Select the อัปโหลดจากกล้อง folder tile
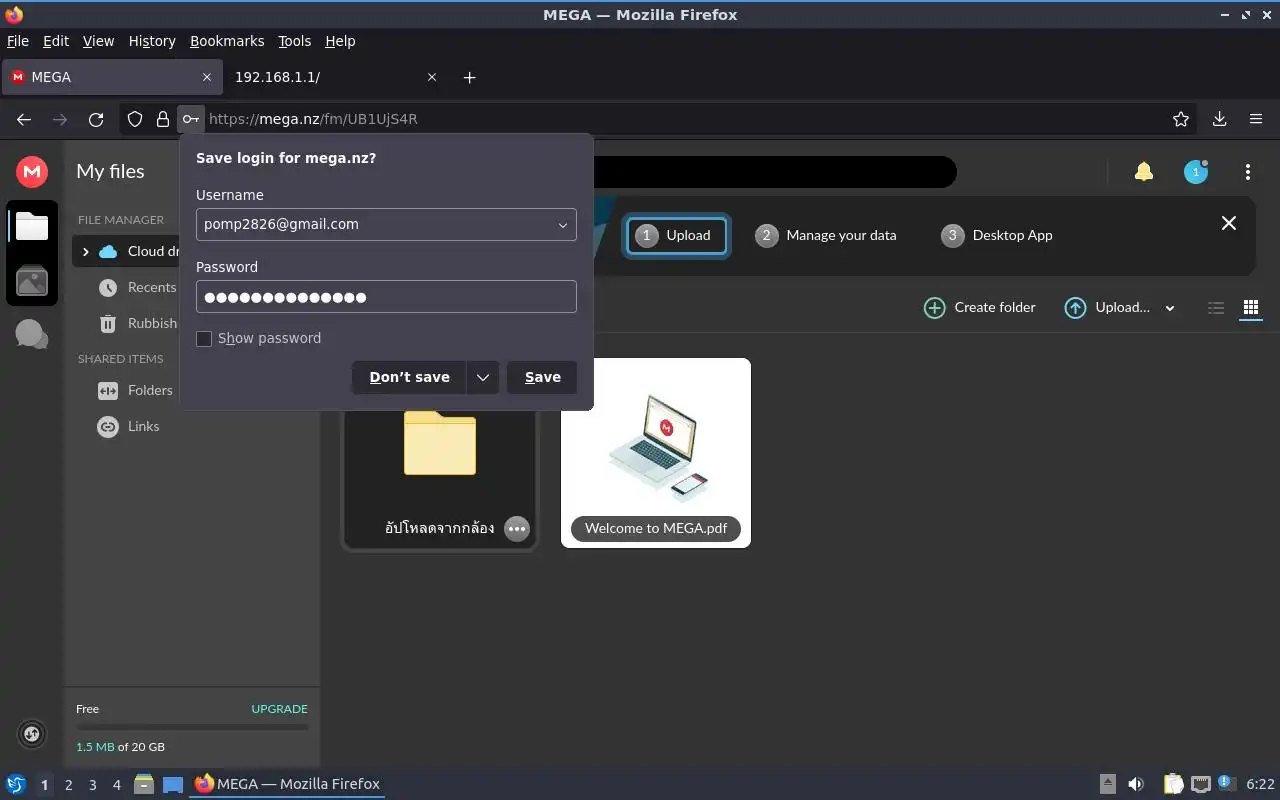This screenshot has height=800, width=1280. (x=440, y=453)
